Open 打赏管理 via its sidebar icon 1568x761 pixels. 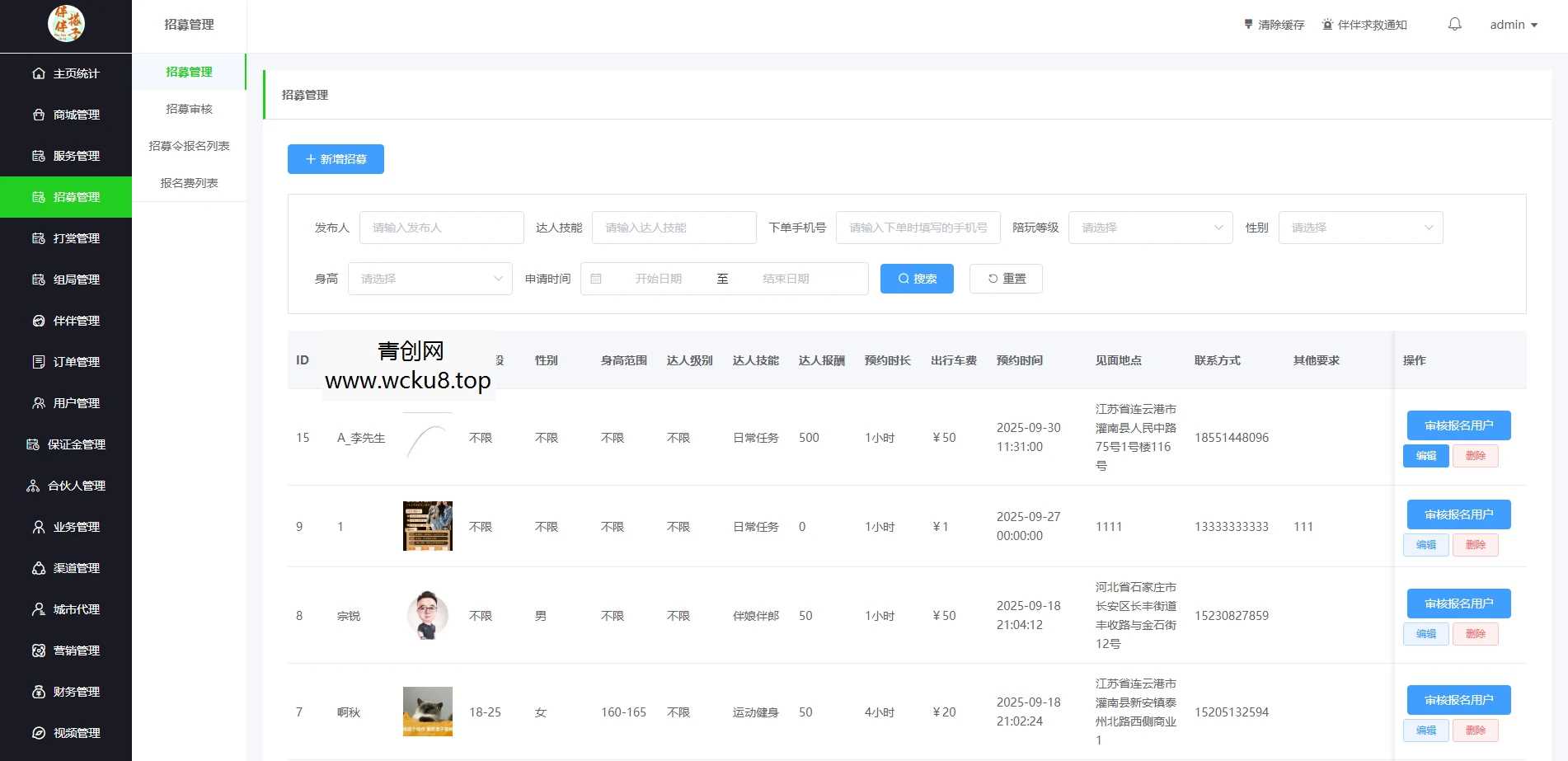pyautogui.click(x=38, y=238)
